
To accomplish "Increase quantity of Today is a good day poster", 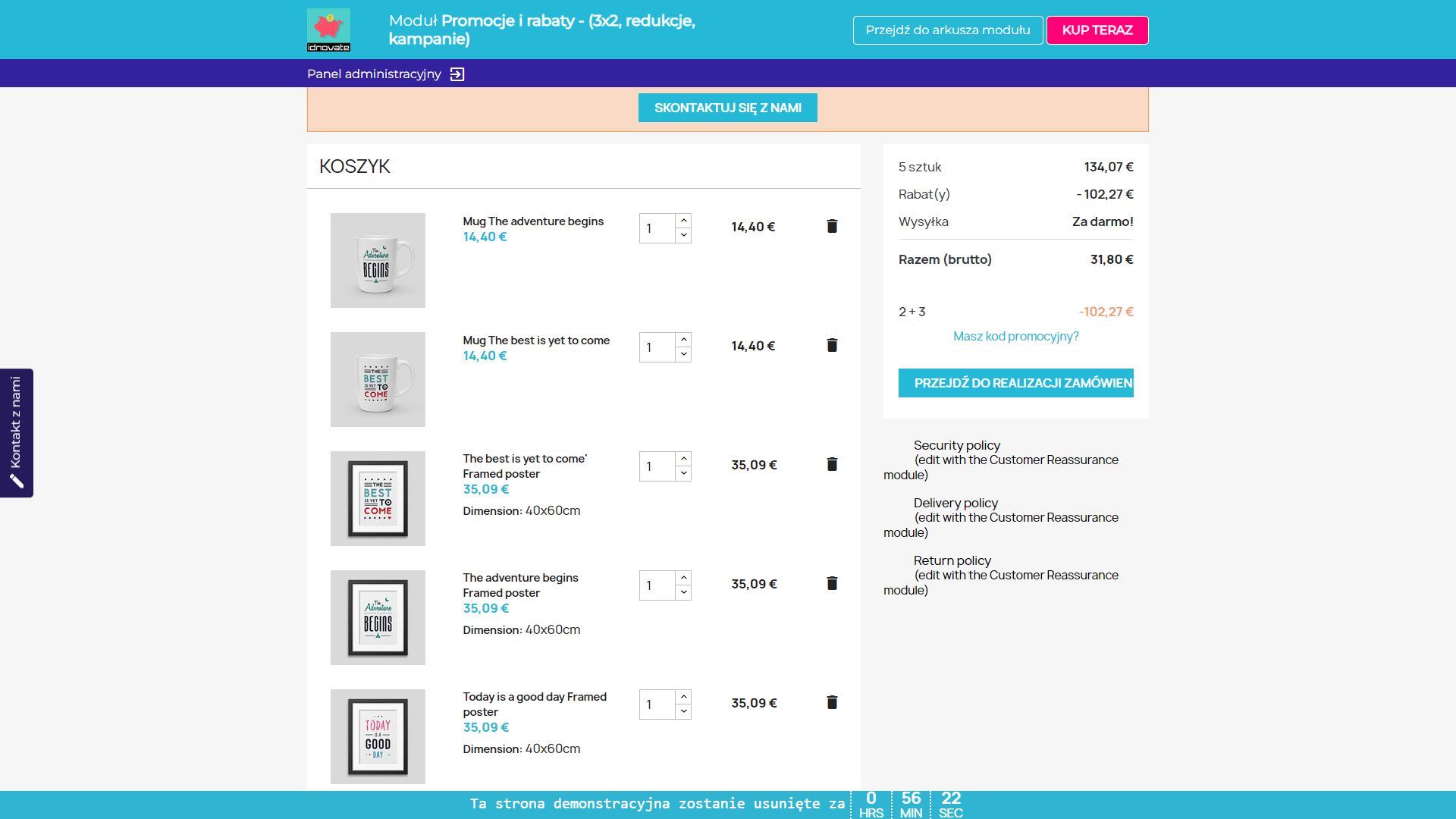I will click(x=683, y=697).
